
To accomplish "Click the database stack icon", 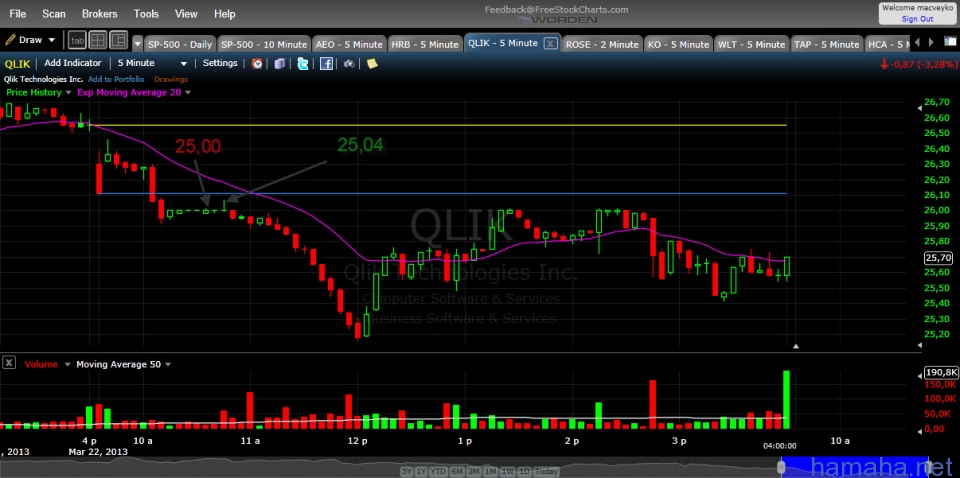I will (280, 63).
